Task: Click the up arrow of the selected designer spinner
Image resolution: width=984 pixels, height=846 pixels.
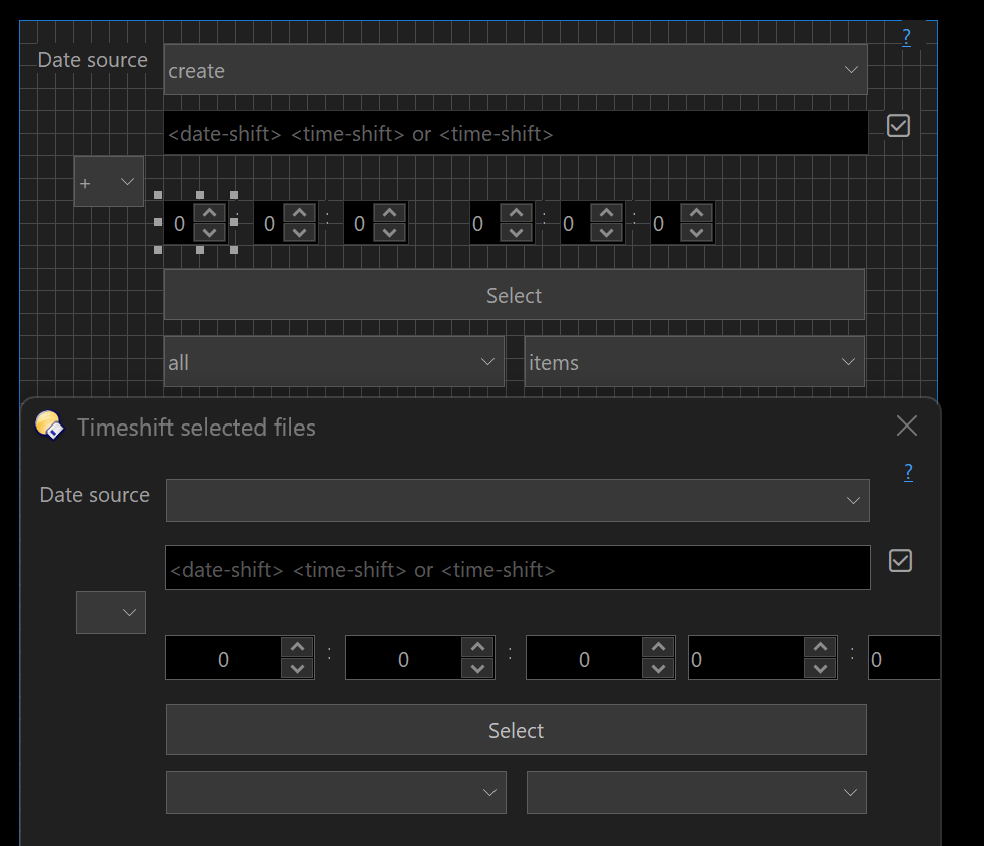Action: (x=208, y=213)
